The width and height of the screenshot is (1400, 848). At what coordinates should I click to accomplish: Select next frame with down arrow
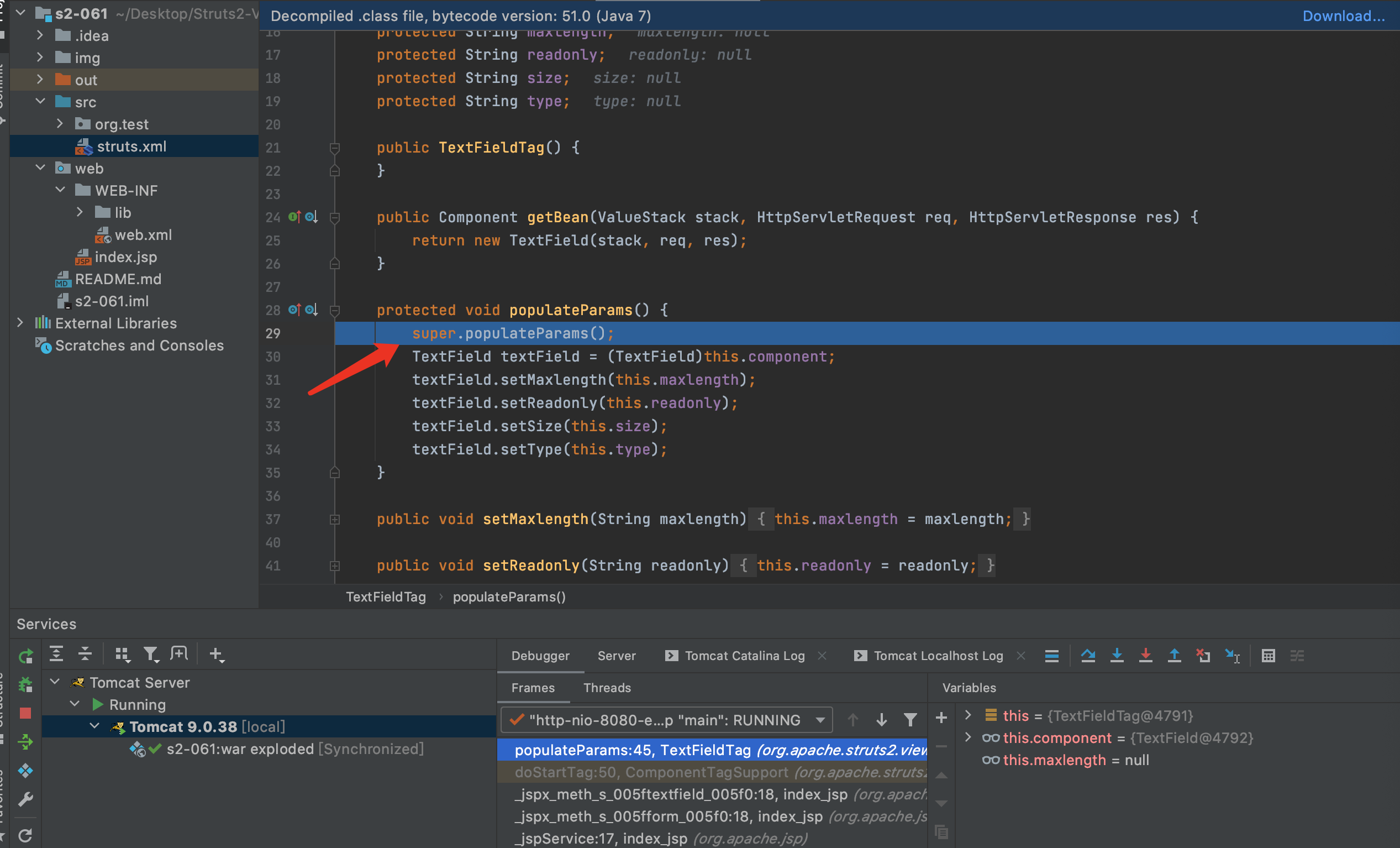pyautogui.click(x=881, y=720)
